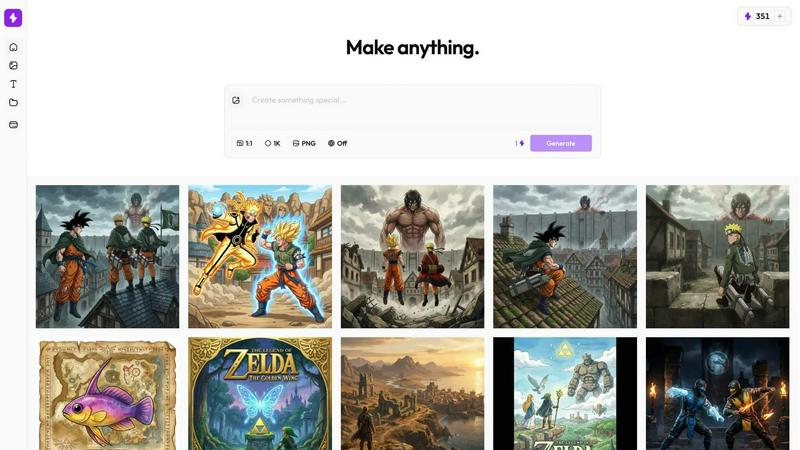Click the add image icon in prompt box
Screen dimensions: 800x450
[x=236, y=101]
